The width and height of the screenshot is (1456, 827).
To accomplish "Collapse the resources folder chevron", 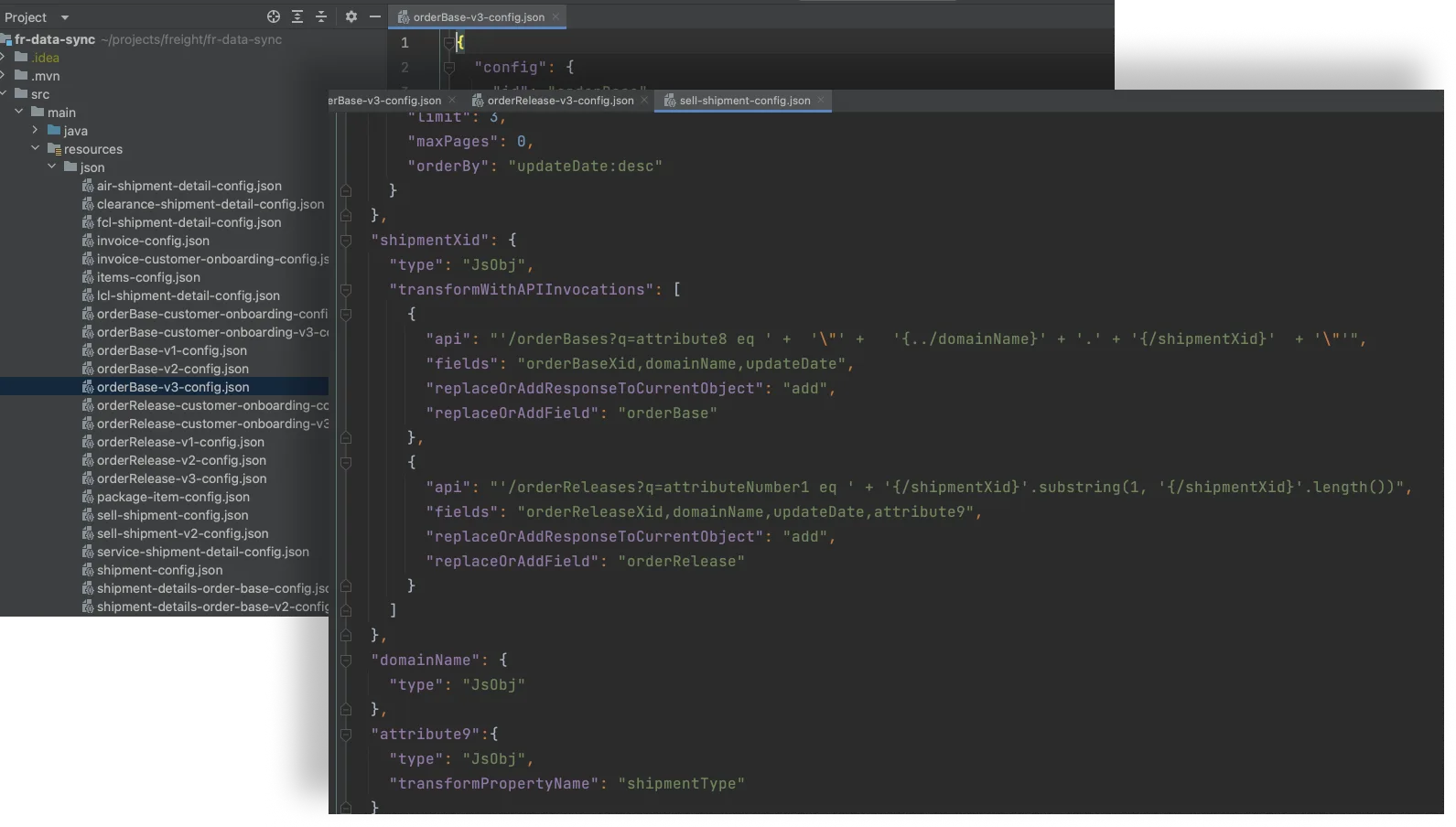I will pyautogui.click(x=35, y=149).
